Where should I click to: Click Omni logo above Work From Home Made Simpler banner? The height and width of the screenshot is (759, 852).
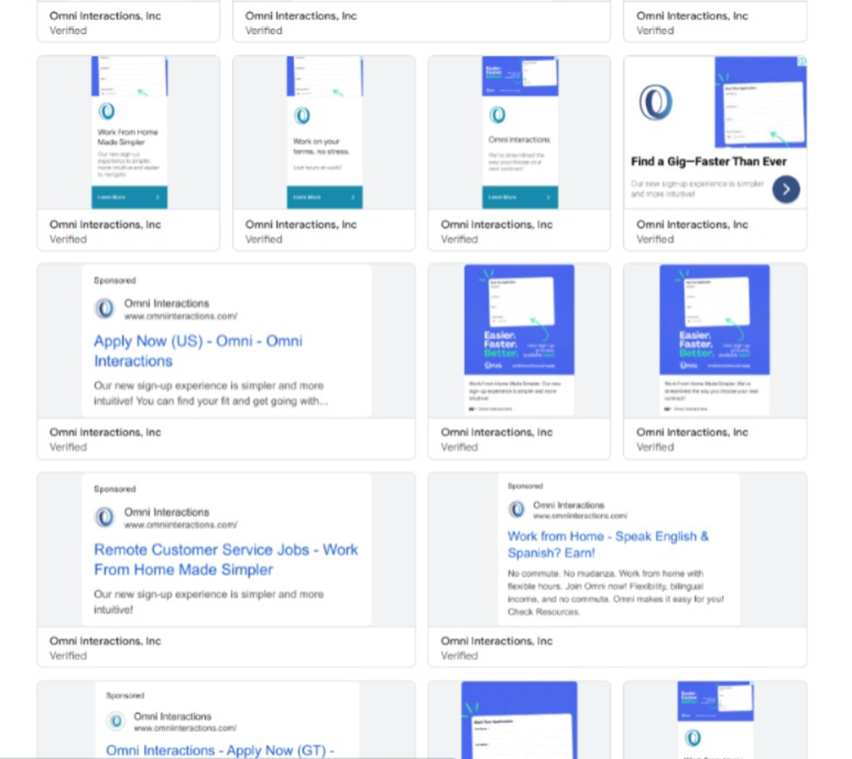(107, 112)
